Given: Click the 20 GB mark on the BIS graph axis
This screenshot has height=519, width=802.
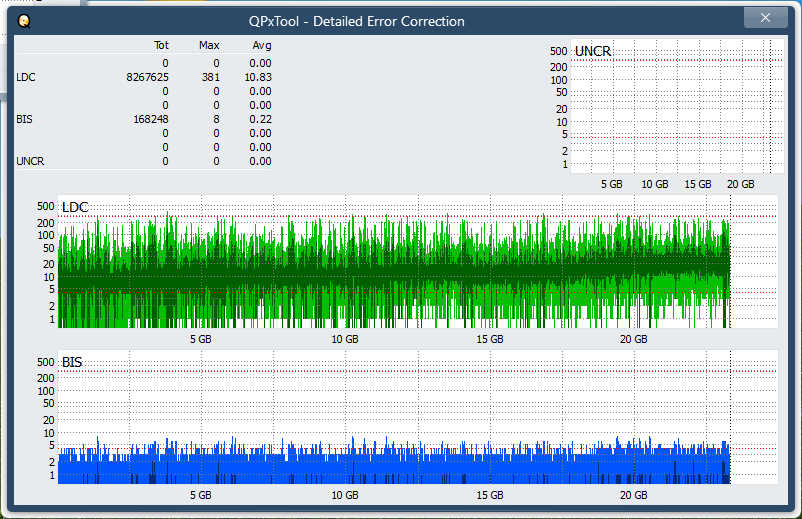Looking at the screenshot, I should pyautogui.click(x=633, y=495).
